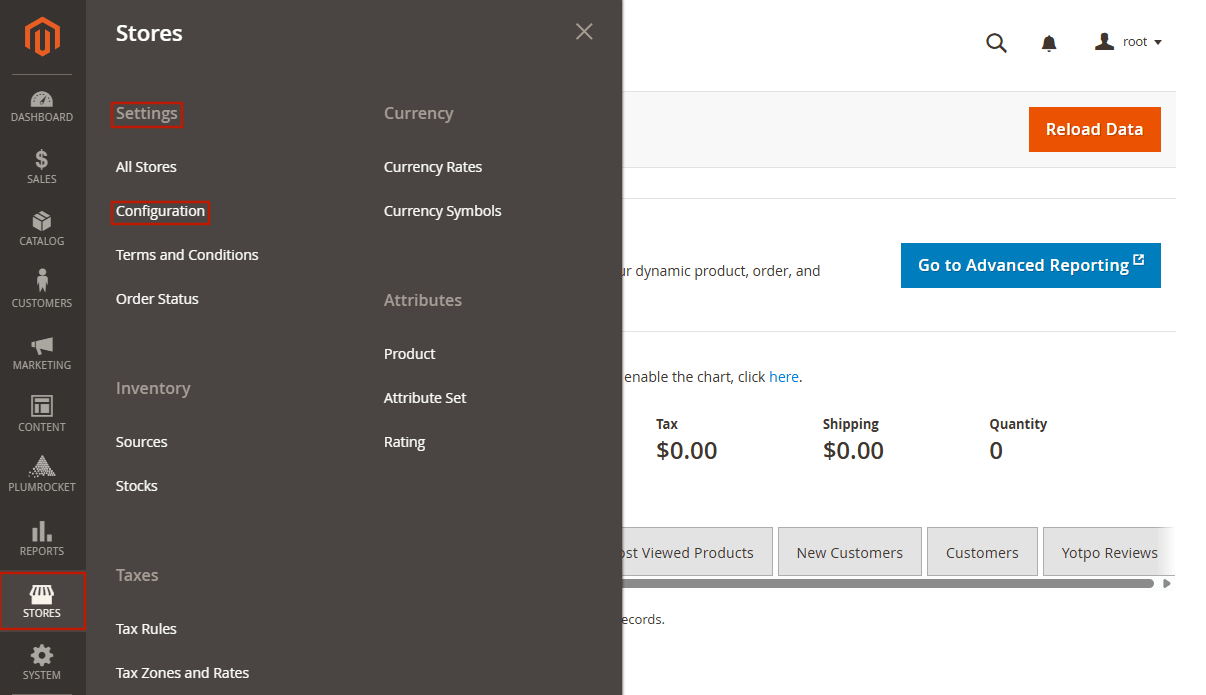Click the external link icon on Advanced Reporting

click(x=1139, y=262)
